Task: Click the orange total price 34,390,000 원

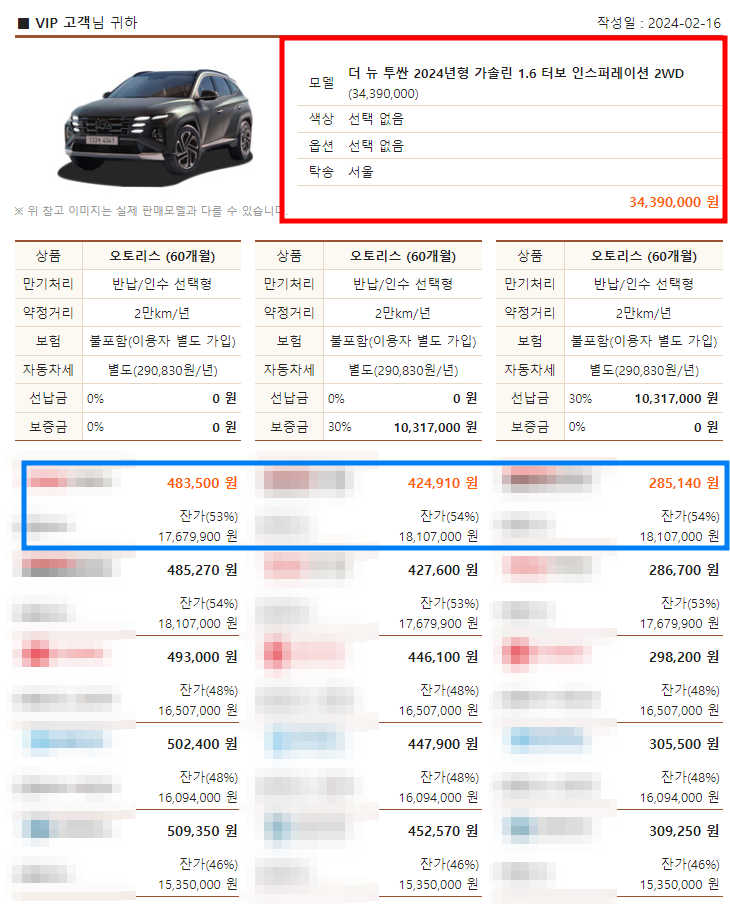Action: coord(673,202)
